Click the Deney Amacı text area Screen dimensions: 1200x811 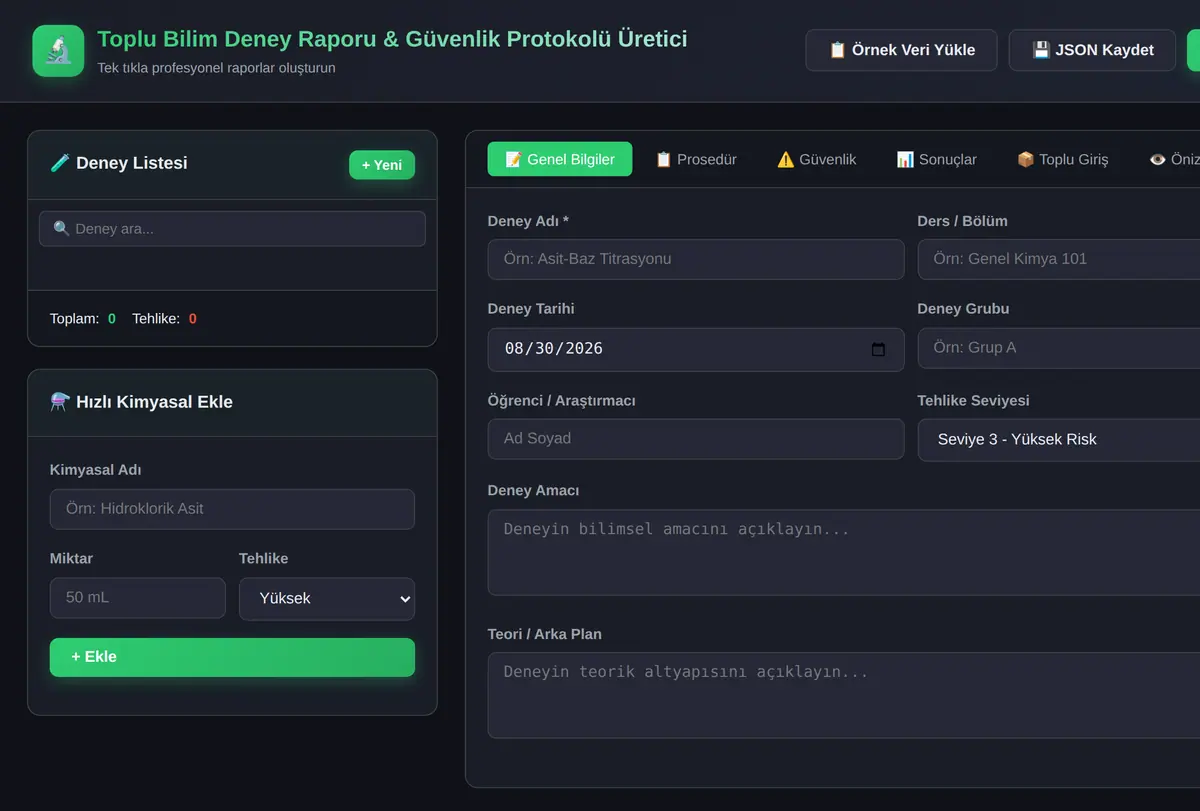click(844, 552)
